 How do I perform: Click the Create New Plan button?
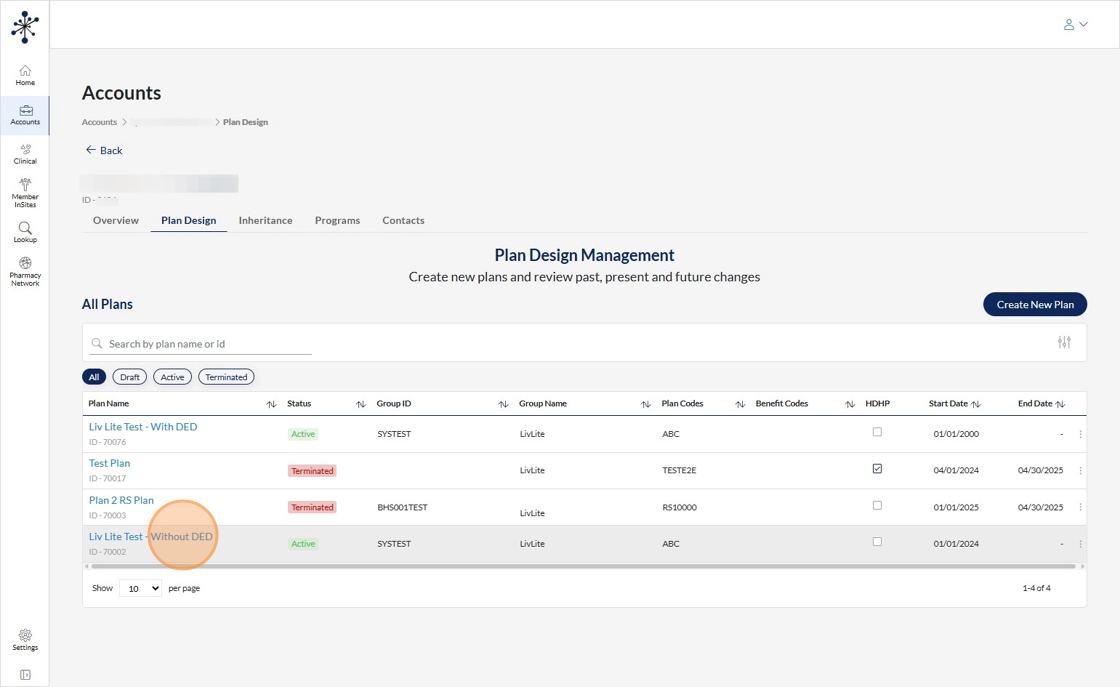[x=1034, y=304]
